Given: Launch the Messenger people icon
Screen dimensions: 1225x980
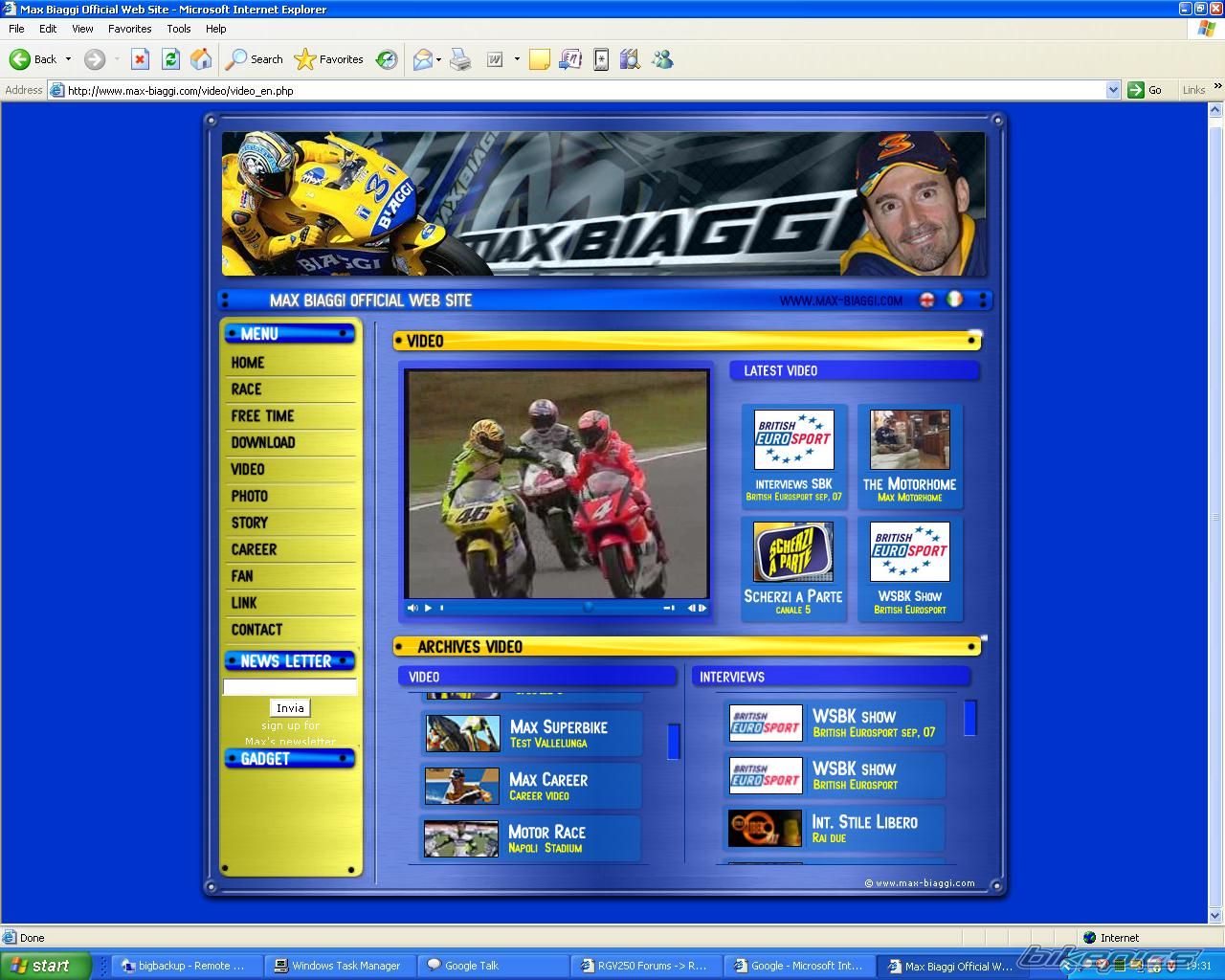Looking at the screenshot, I should coord(662,59).
